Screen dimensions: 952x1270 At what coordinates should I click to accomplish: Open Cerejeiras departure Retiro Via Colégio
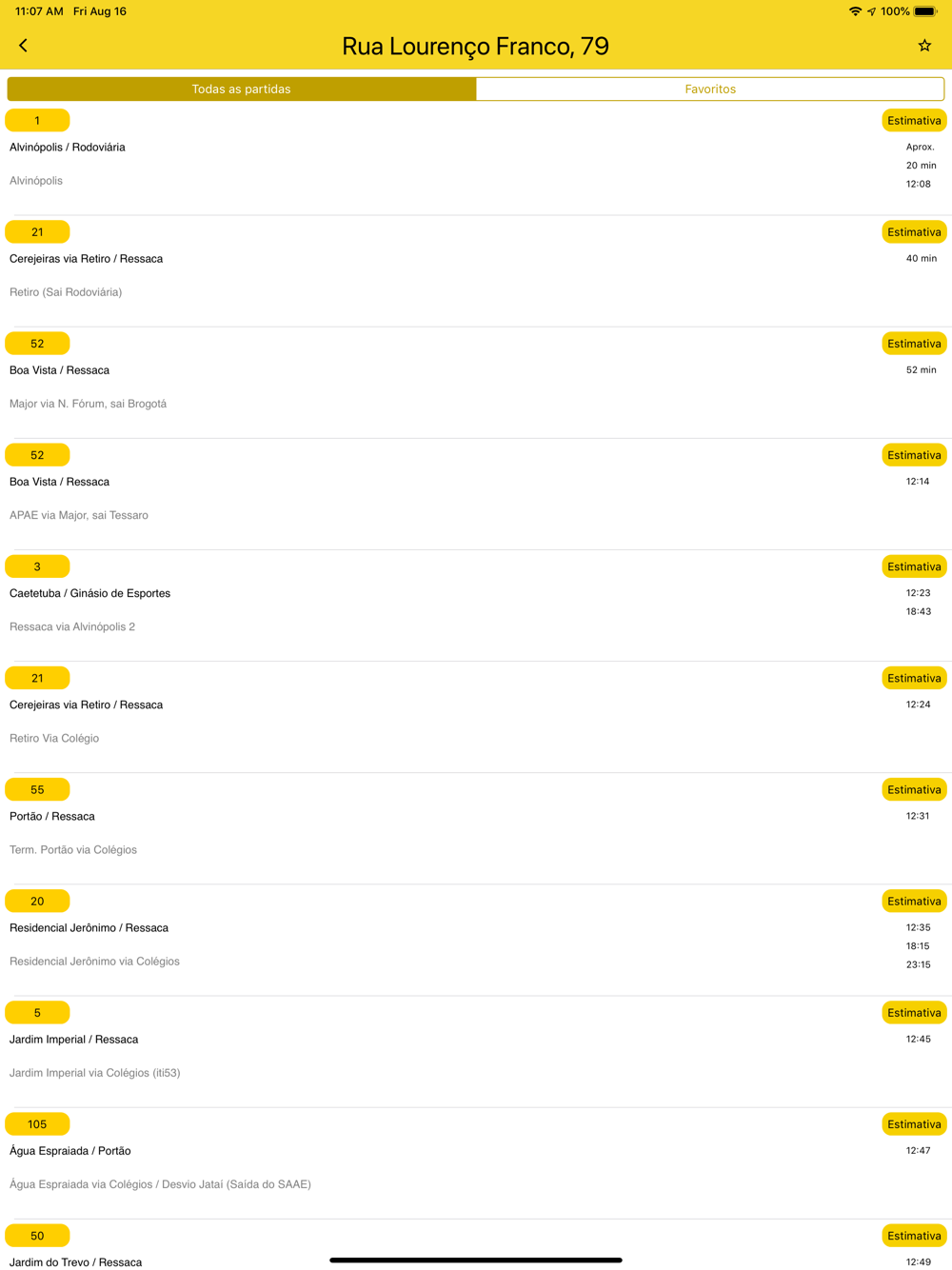point(476,717)
